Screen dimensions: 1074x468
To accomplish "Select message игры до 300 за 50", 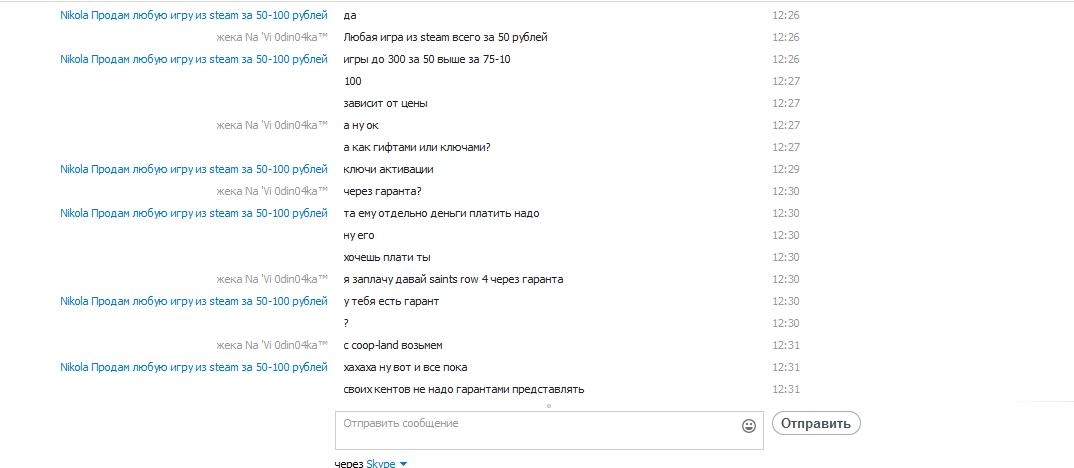I will (x=427, y=60).
